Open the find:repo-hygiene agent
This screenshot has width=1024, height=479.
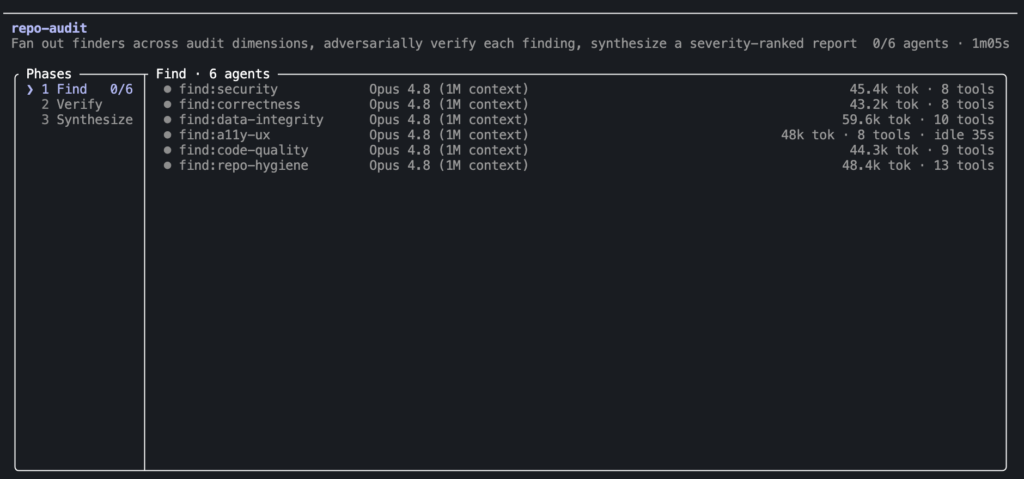point(579,166)
